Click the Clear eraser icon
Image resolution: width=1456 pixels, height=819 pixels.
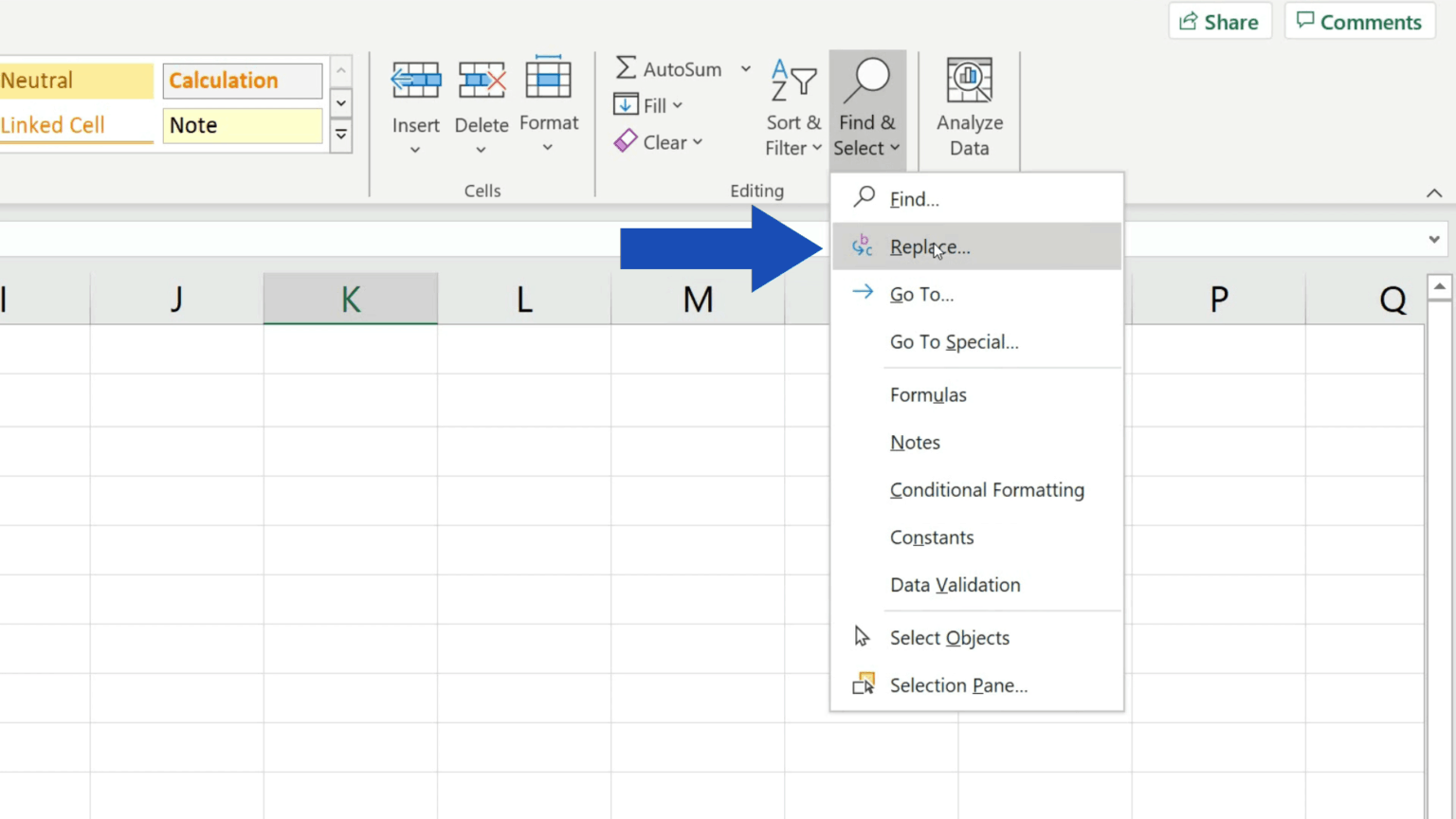(x=626, y=140)
